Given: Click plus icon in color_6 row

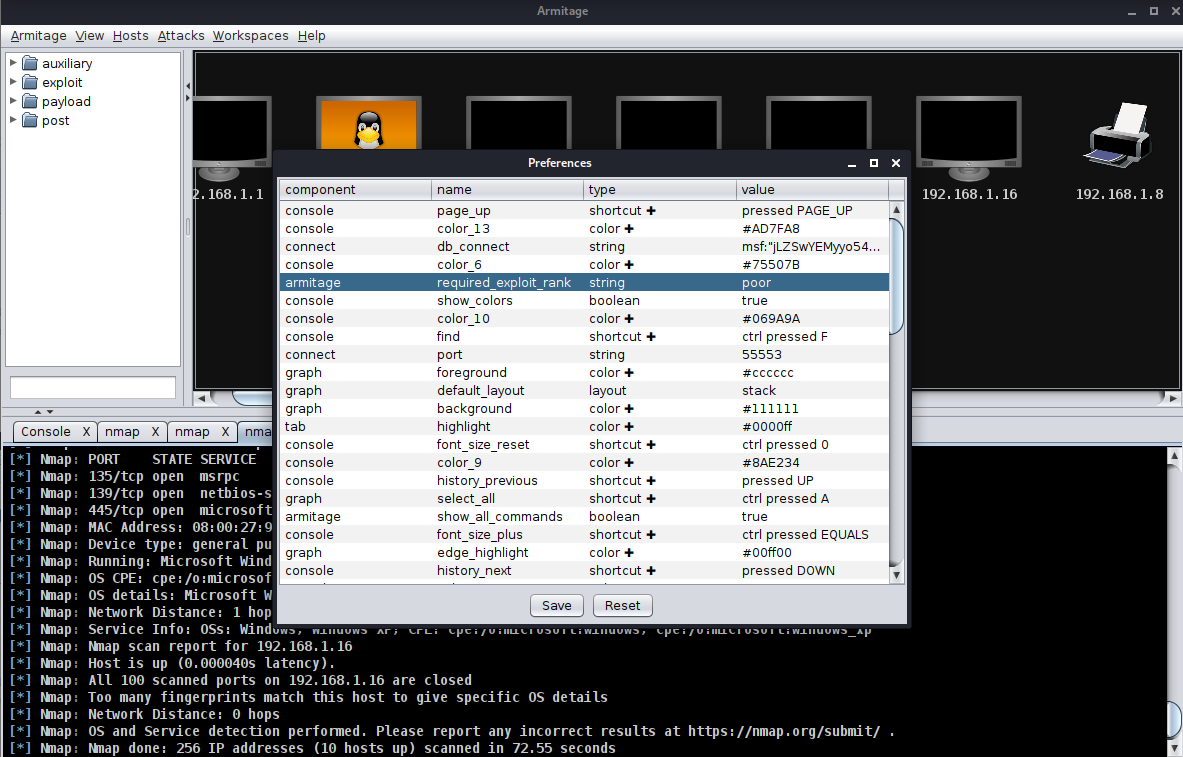Looking at the screenshot, I should coord(629,265).
